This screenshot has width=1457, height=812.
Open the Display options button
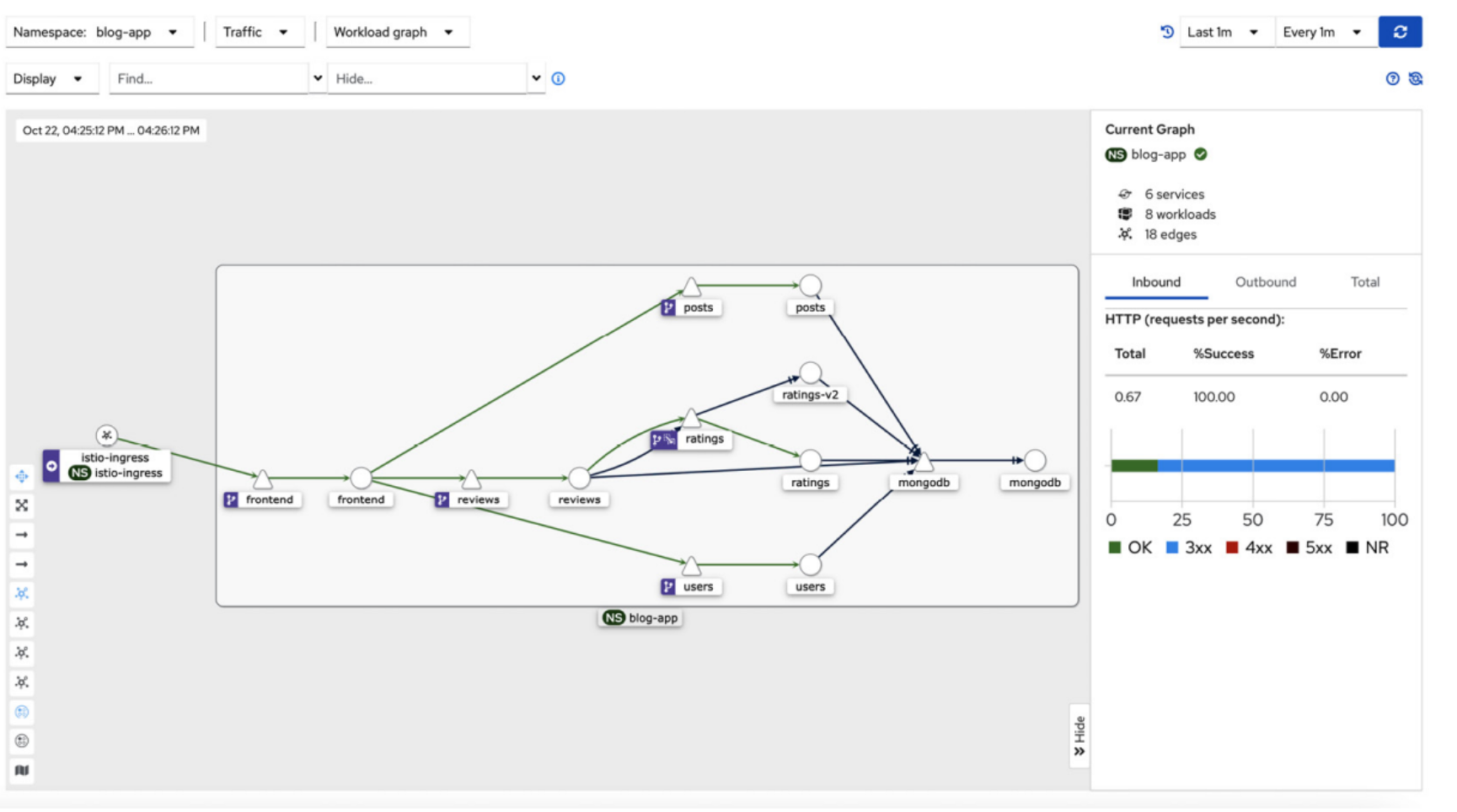pos(49,78)
